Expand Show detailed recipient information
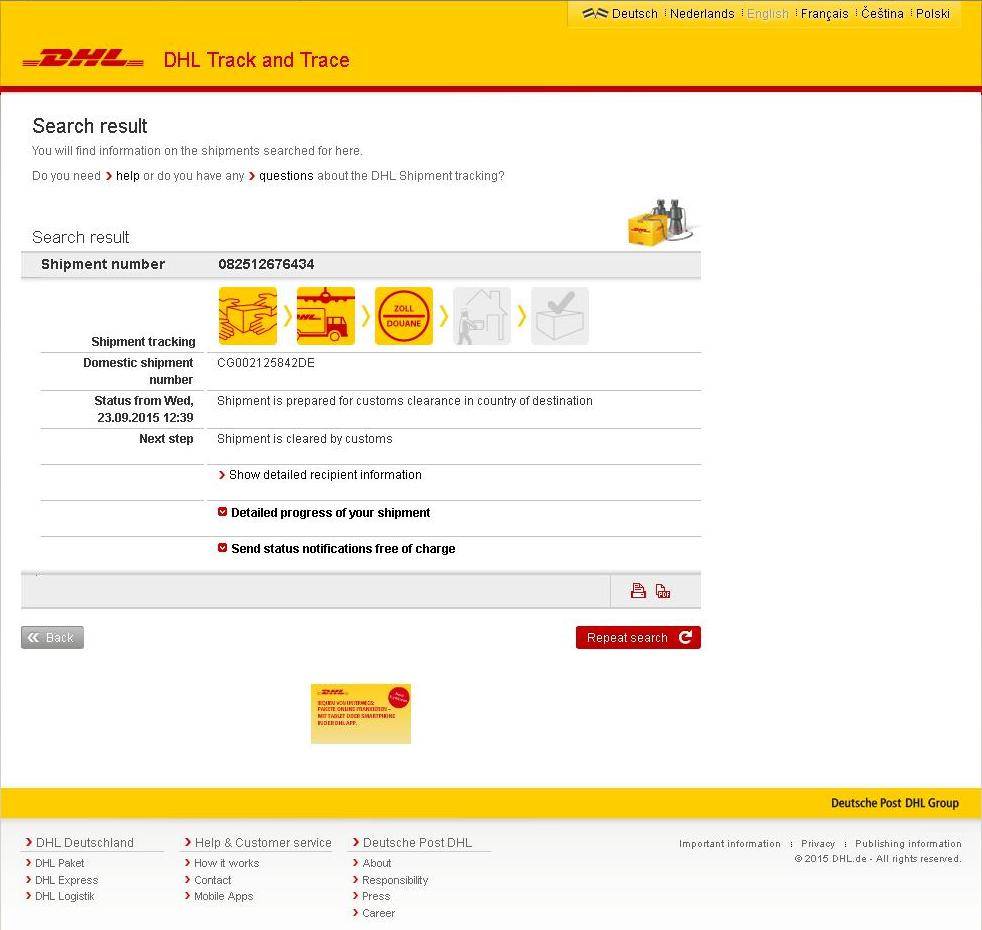This screenshot has height=930, width=982. click(325, 475)
